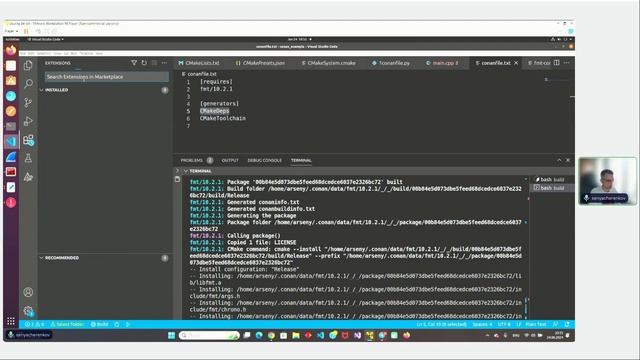Click the filter extensions funnel icon
640x360 pixels.
(133, 63)
